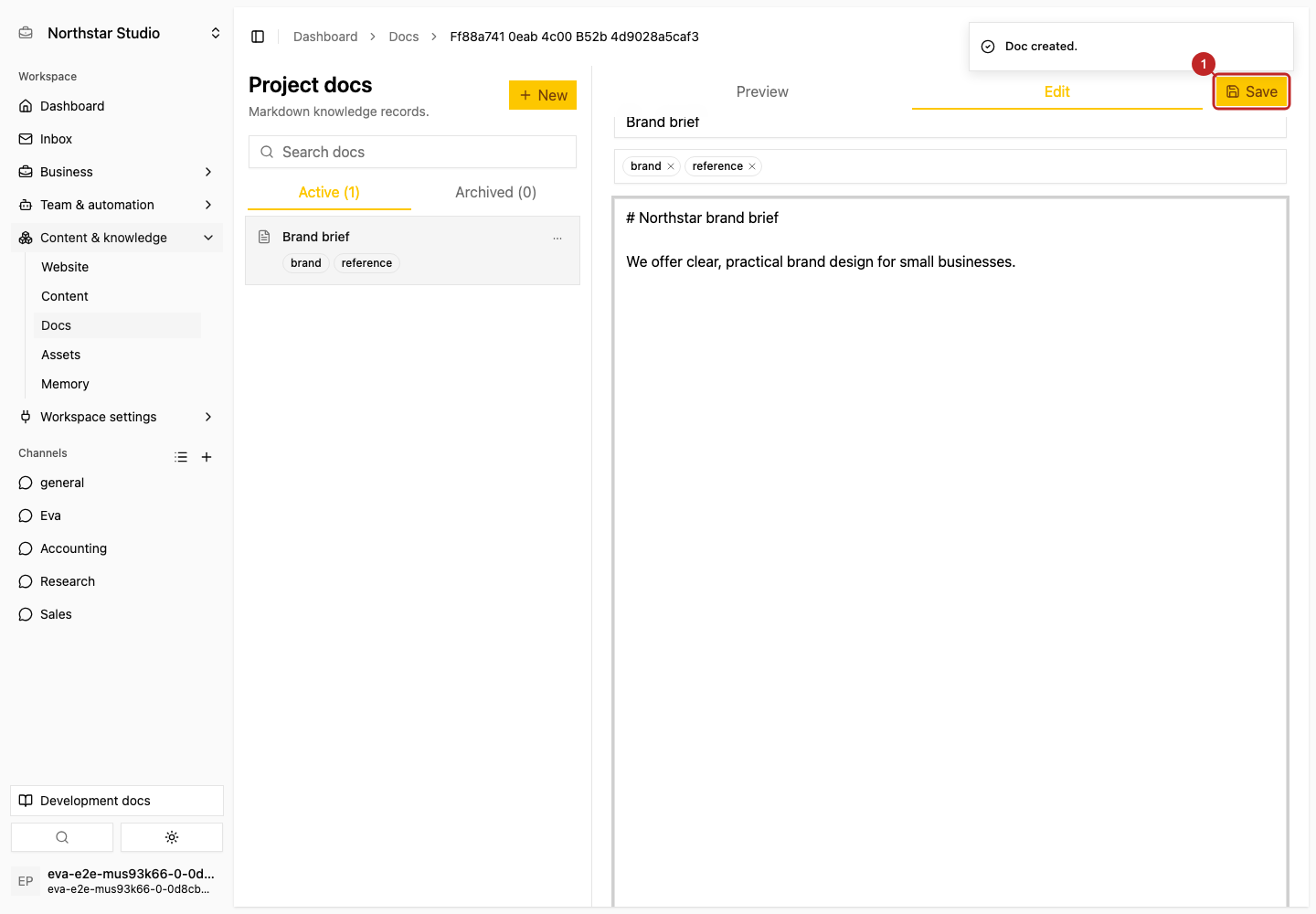This screenshot has height=914, width=1316.
Task: Open the Eva channel
Action: coord(117,515)
